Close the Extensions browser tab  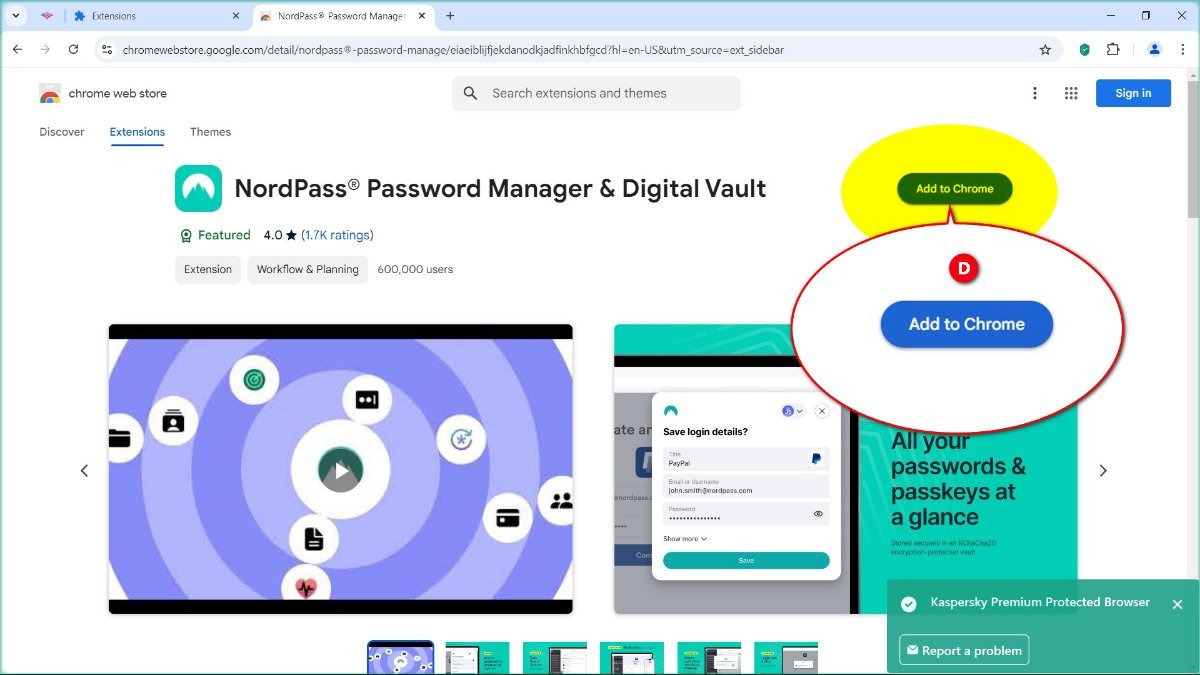(236, 16)
